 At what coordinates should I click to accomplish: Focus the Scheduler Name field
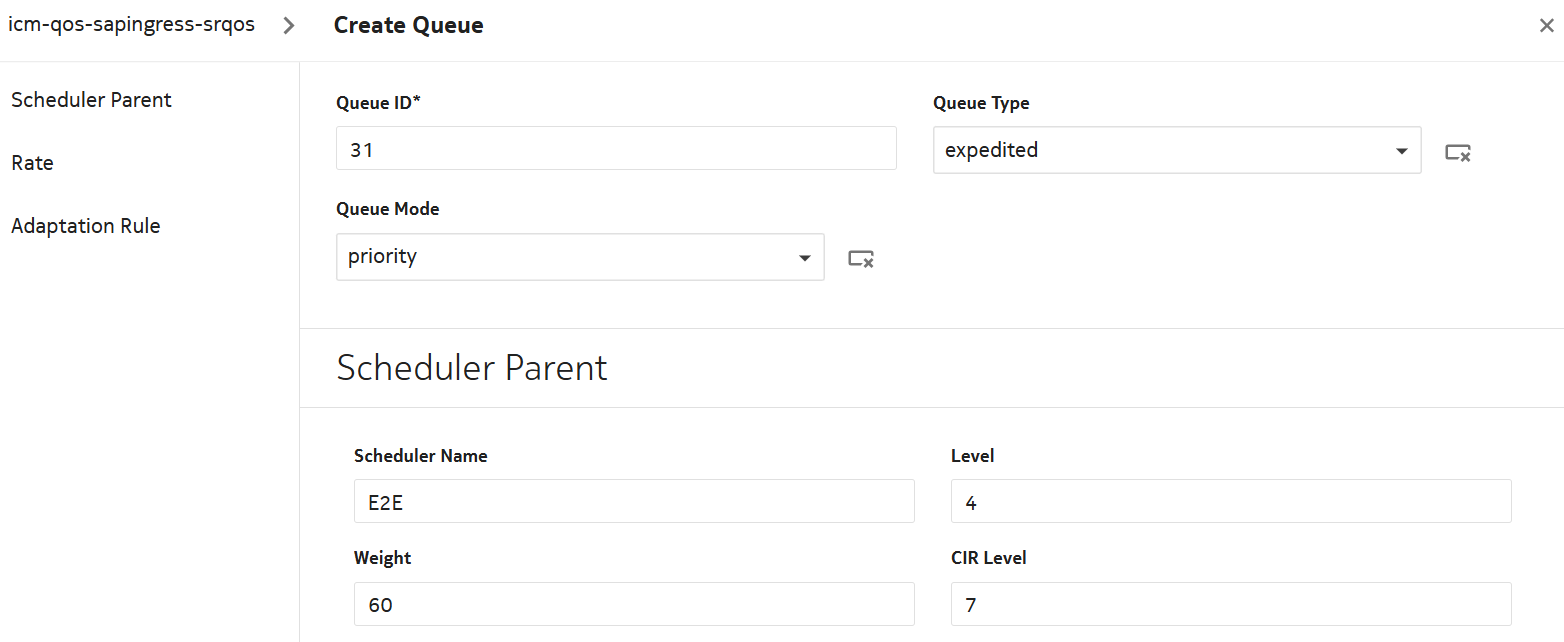(x=634, y=502)
